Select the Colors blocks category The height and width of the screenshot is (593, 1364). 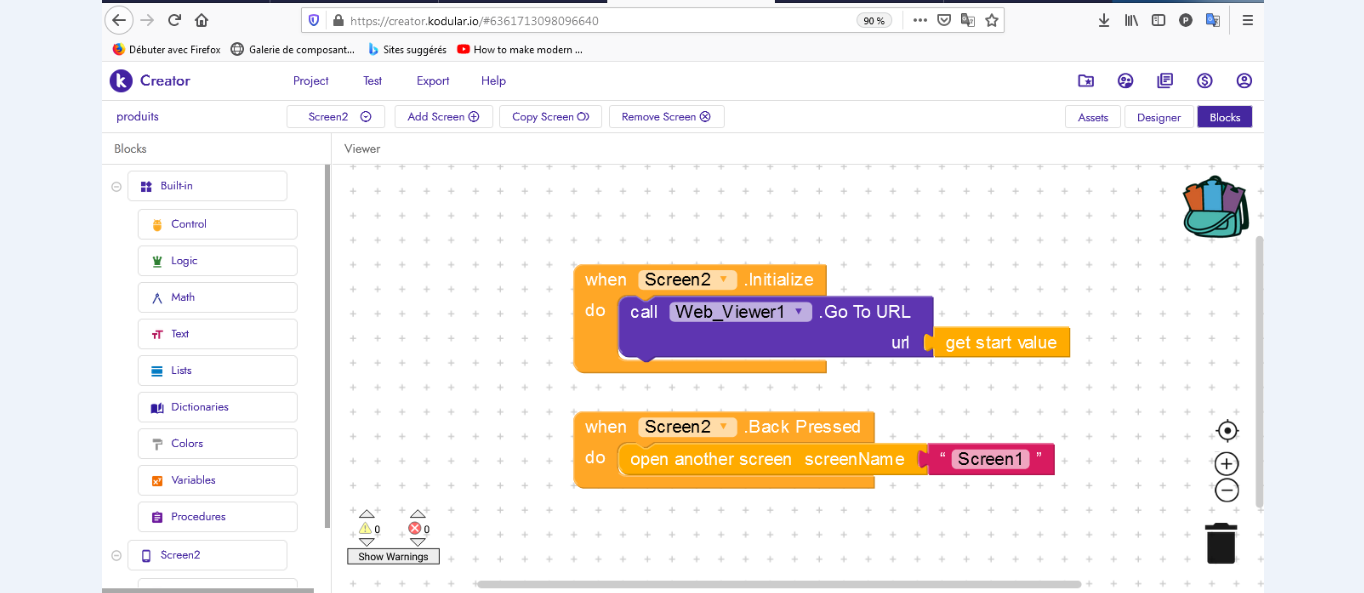point(218,444)
